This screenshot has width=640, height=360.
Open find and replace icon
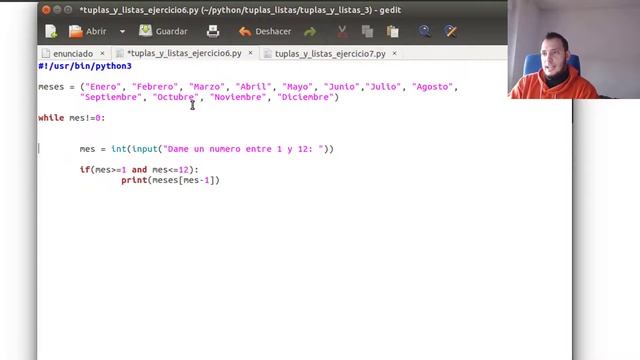450,31
